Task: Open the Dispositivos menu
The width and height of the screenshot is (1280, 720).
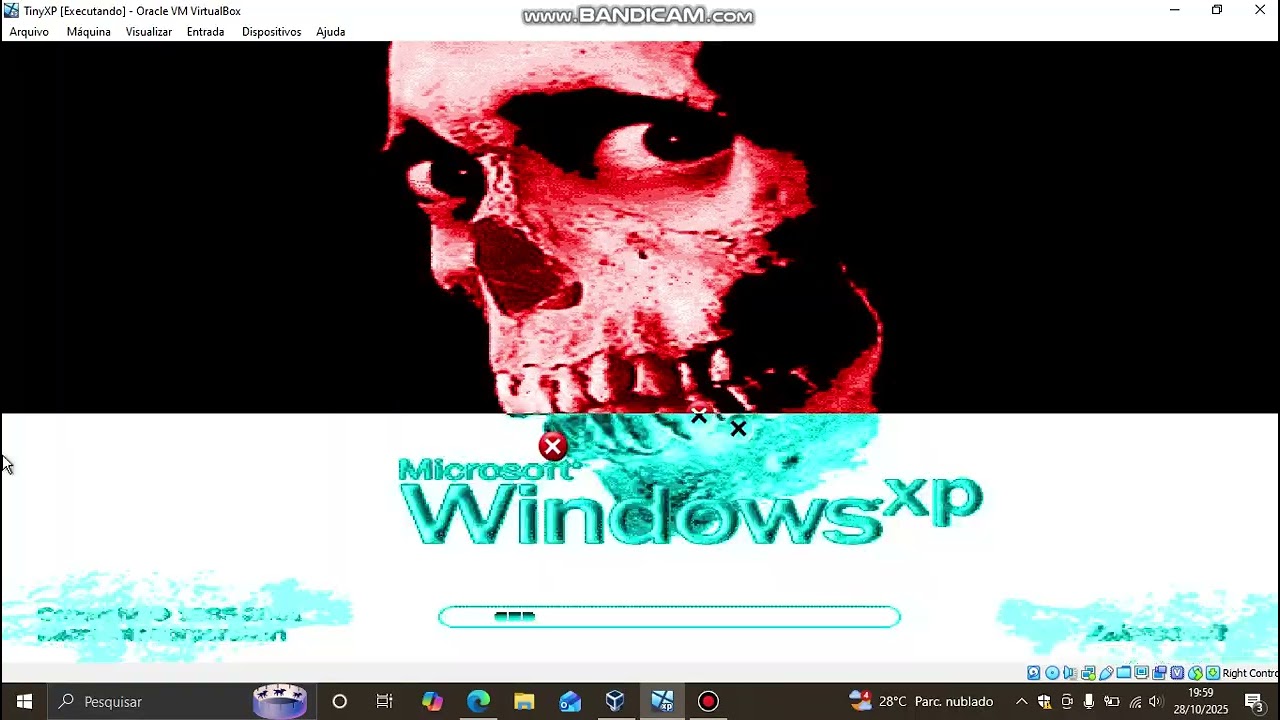Action: tap(271, 32)
